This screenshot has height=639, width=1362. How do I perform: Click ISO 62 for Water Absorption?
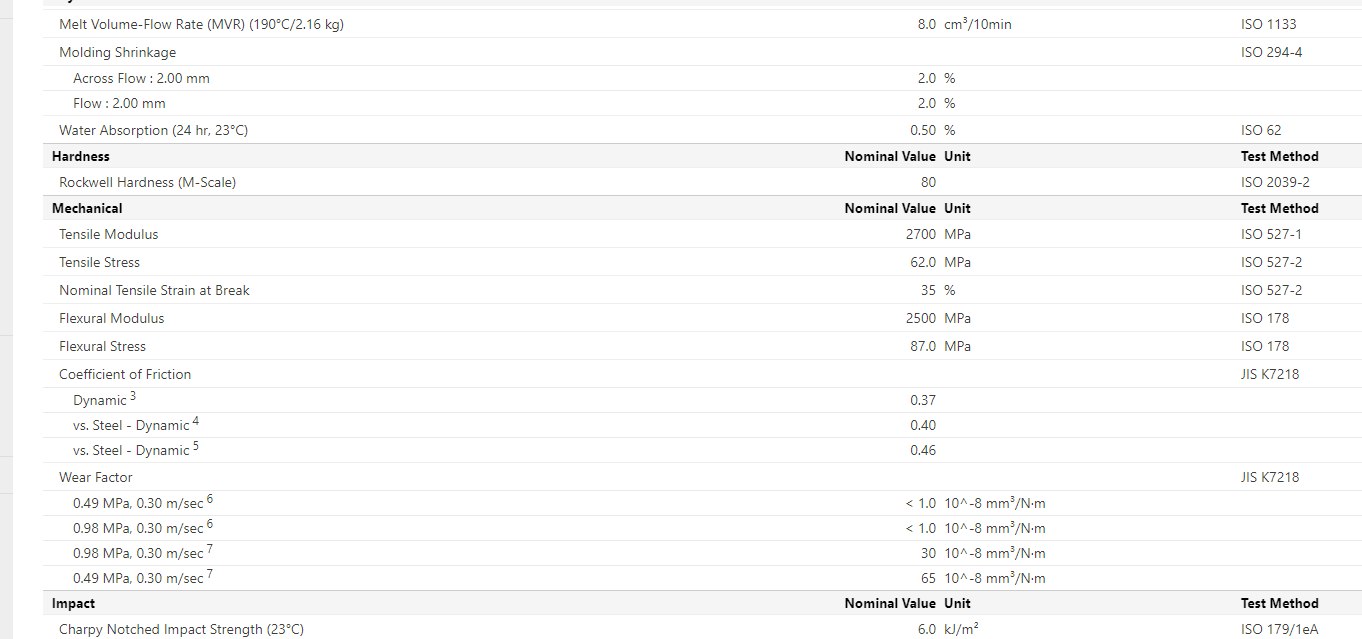[1260, 130]
